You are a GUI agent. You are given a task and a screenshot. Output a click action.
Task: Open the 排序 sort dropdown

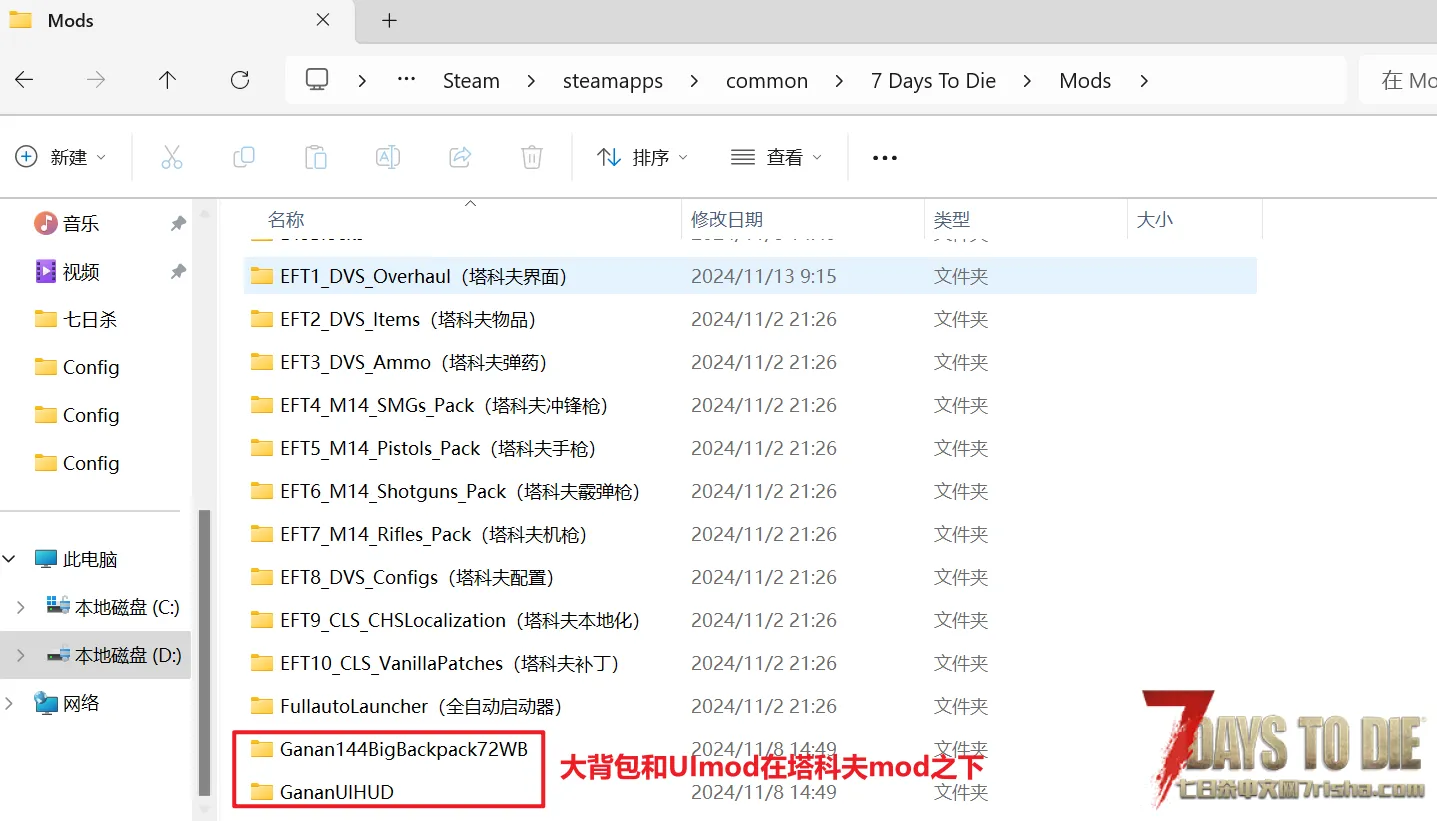(x=642, y=157)
